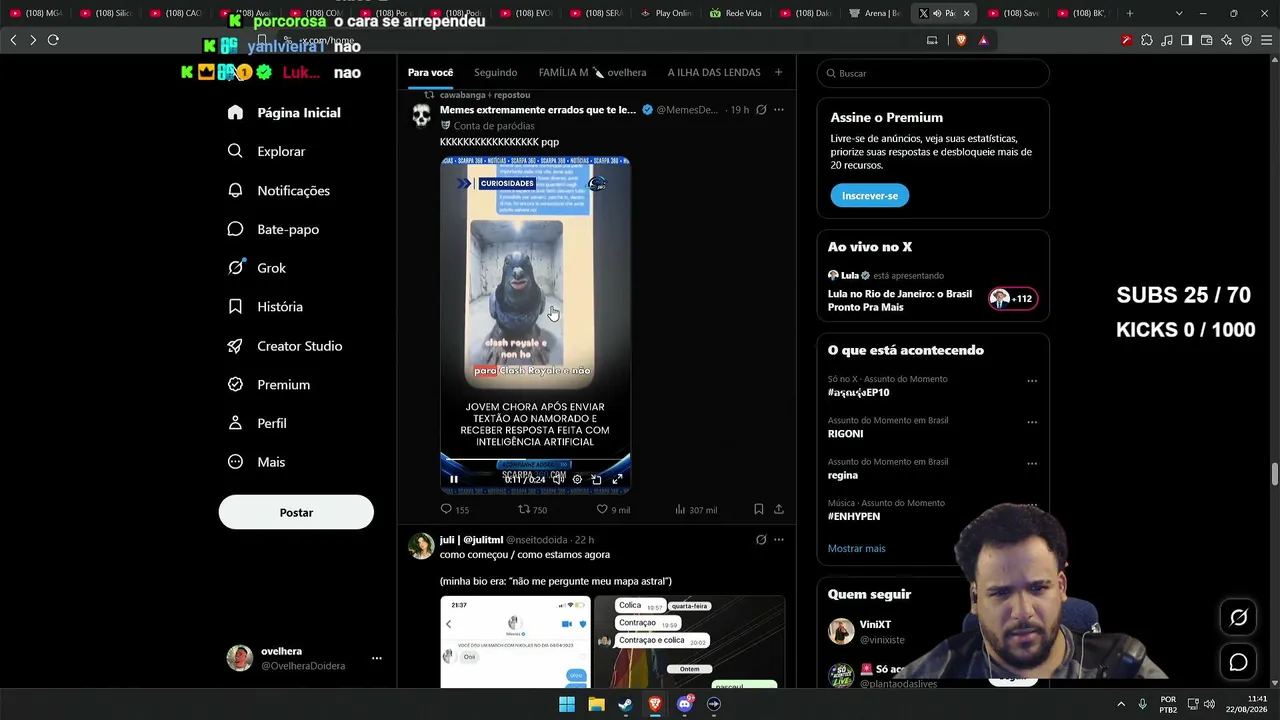Open Creator Studio
This screenshot has height=720, width=1280.
point(285,346)
